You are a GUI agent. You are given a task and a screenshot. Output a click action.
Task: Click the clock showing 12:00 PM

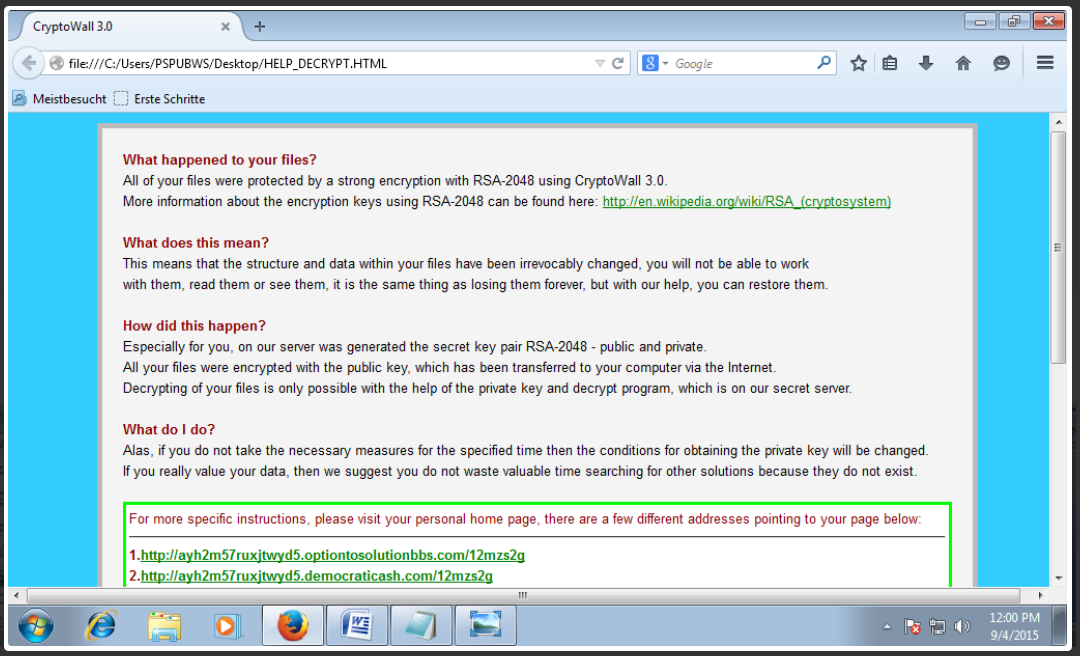click(1015, 617)
